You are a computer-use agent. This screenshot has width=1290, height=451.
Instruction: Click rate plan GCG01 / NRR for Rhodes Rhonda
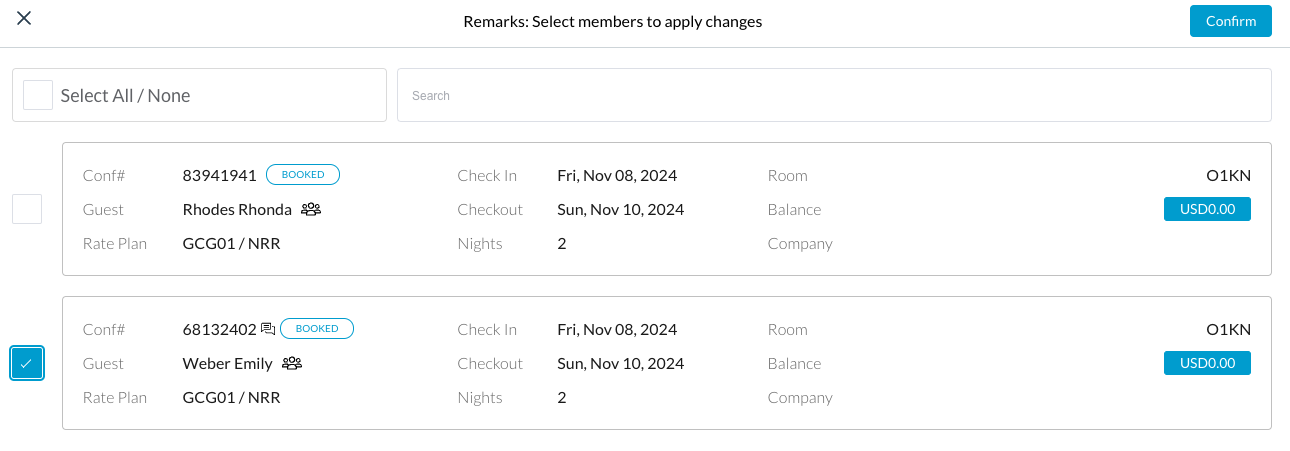click(231, 244)
